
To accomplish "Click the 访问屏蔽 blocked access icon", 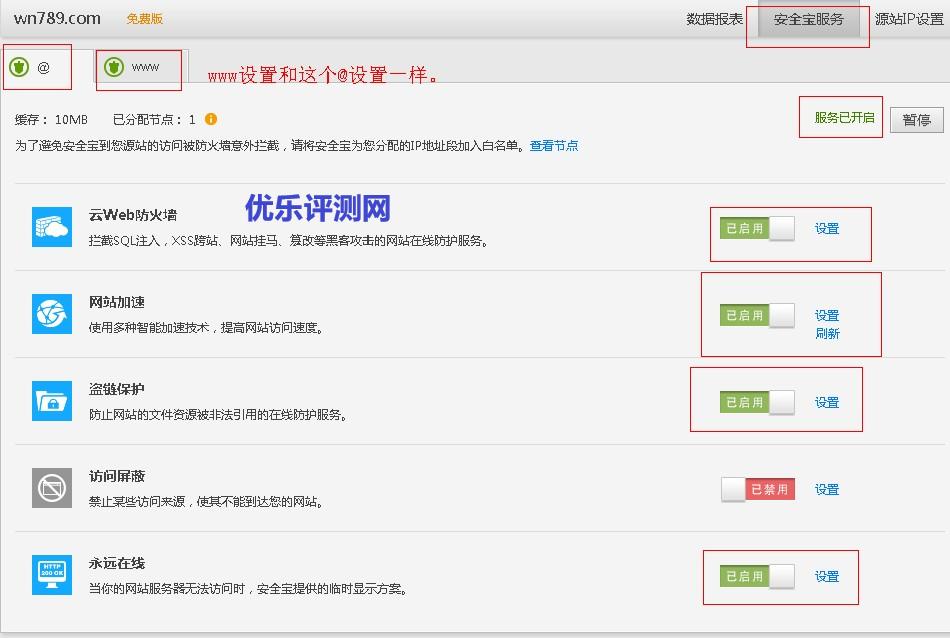I will click(52, 488).
